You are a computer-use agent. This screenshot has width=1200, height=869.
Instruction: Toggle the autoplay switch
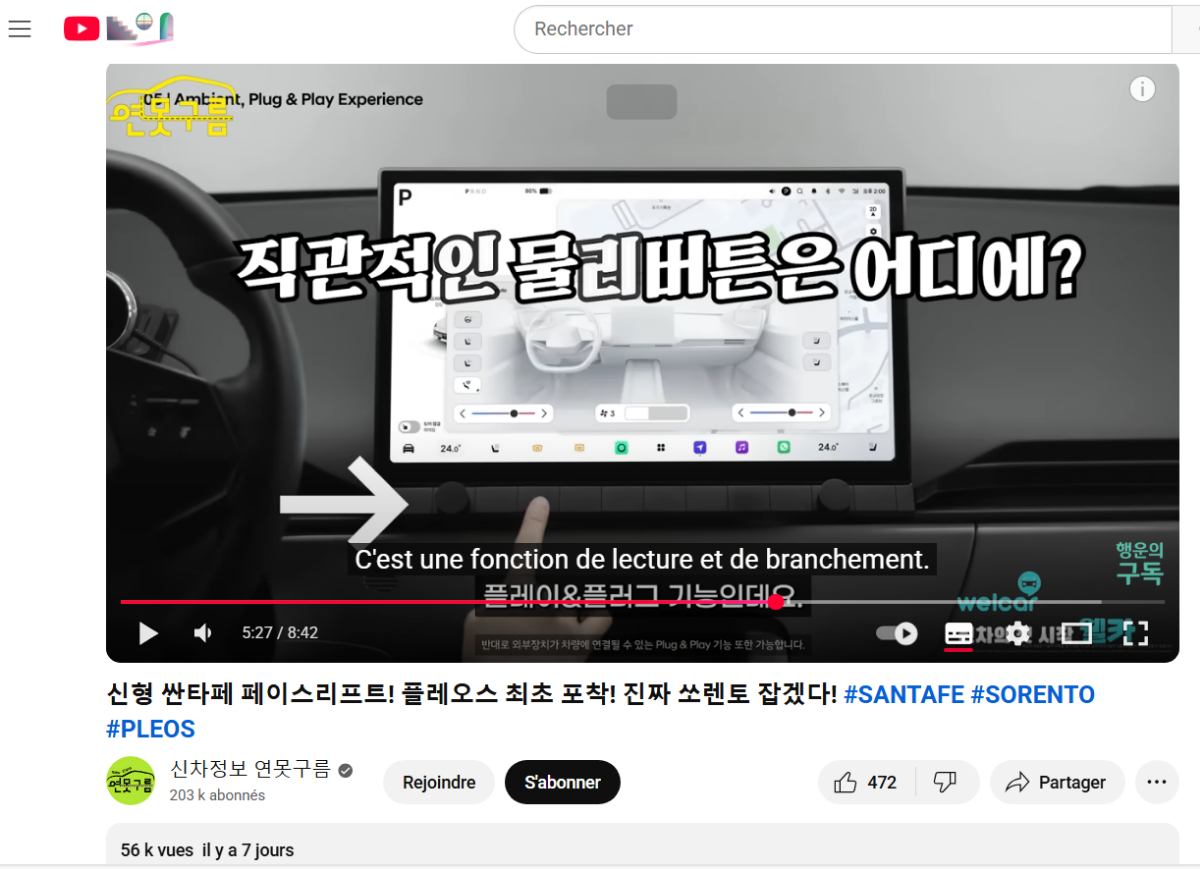coord(897,633)
